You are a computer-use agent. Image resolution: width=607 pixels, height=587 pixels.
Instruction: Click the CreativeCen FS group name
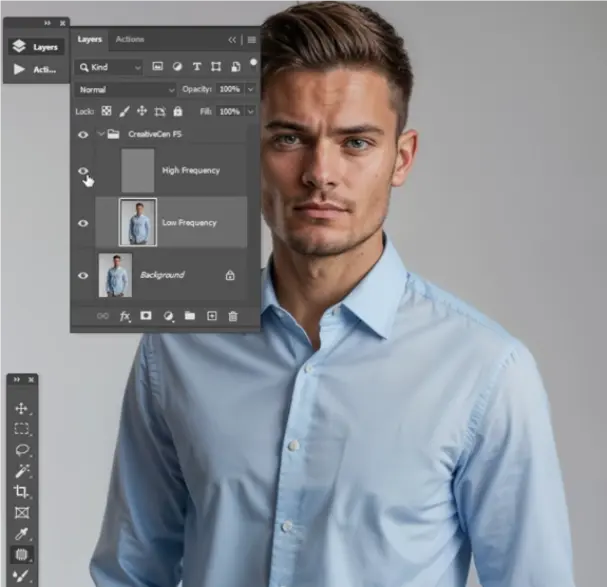[x=155, y=134]
